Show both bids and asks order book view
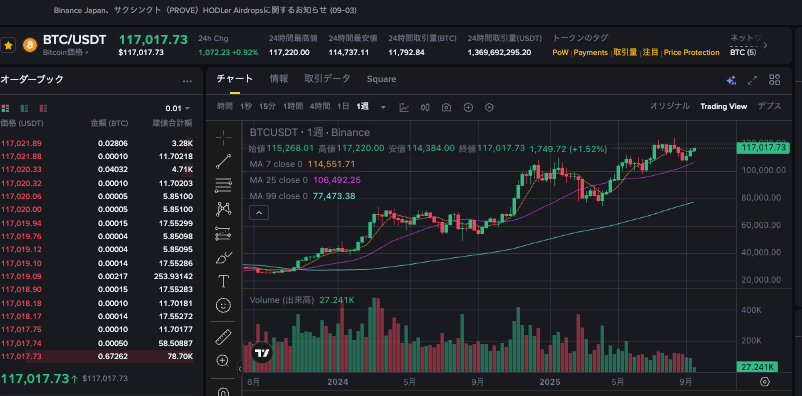The image size is (802, 396). 6,108
